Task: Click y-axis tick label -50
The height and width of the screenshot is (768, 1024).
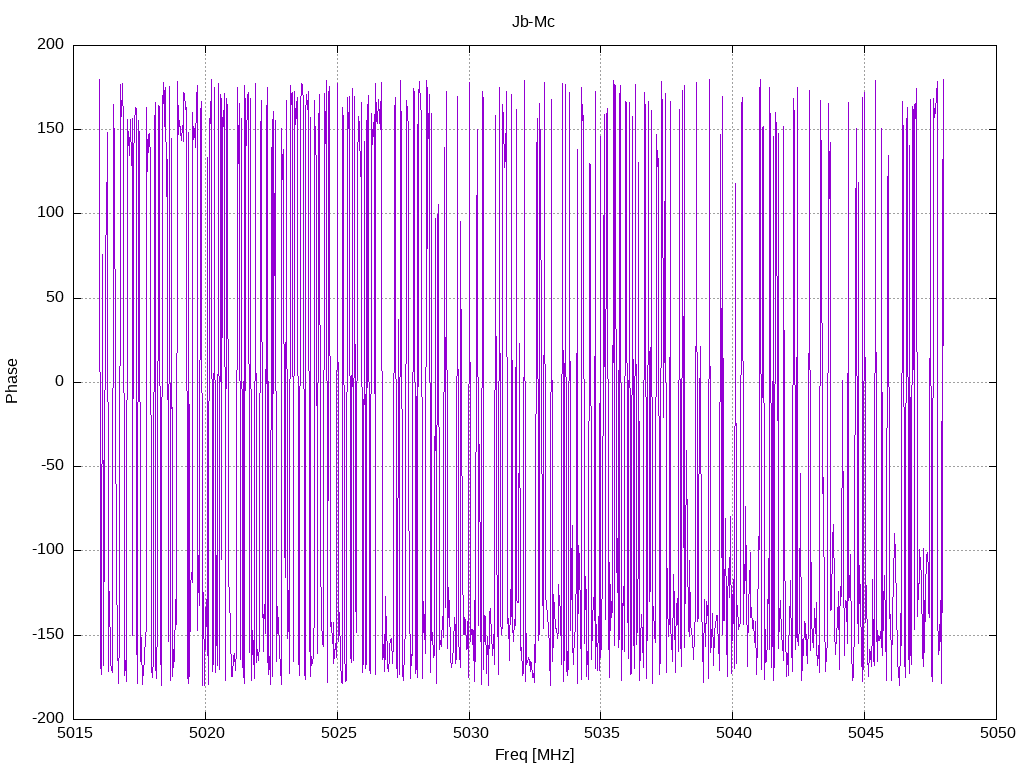Action: click(x=52, y=466)
